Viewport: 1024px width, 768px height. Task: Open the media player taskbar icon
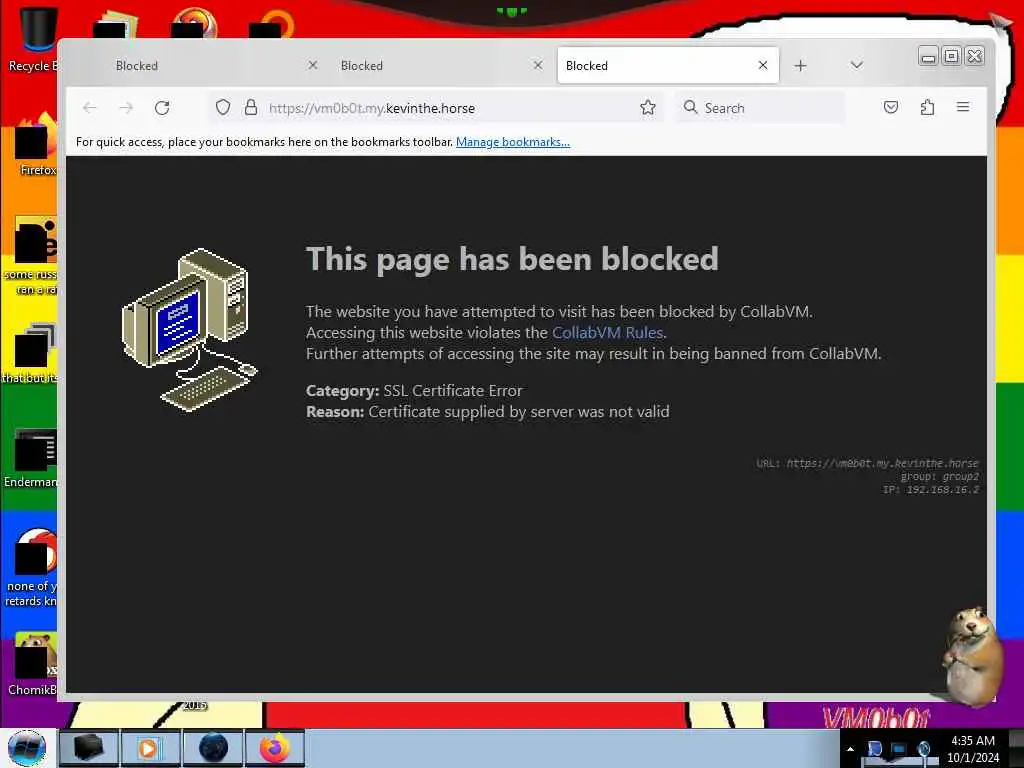(149, 748)
